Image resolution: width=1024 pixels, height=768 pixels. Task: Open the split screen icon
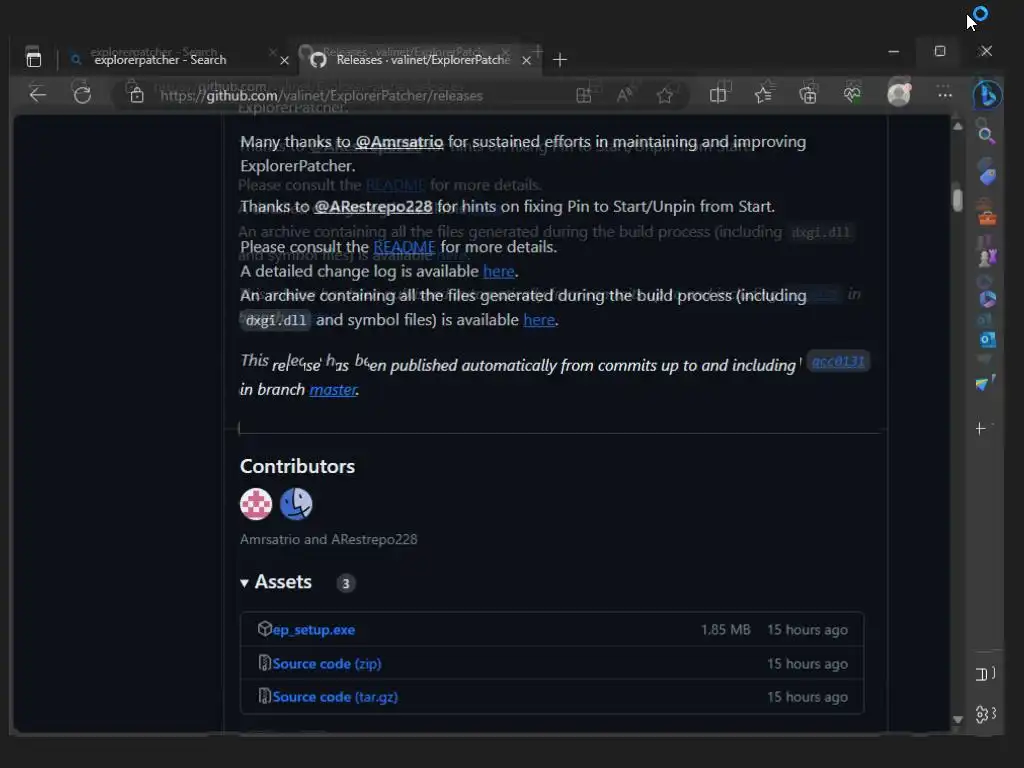click(x=718, y=95)
